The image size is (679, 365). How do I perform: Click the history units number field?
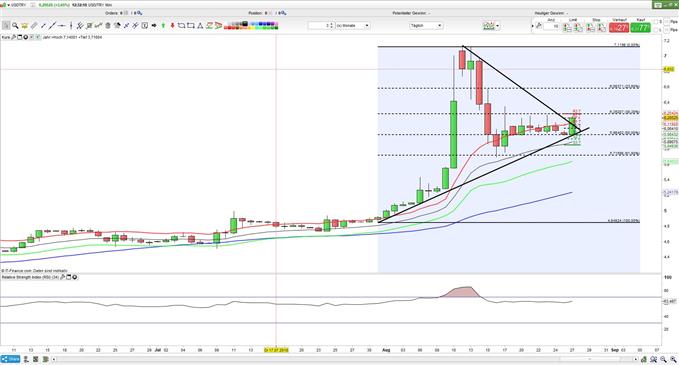[x=321, y=26]
